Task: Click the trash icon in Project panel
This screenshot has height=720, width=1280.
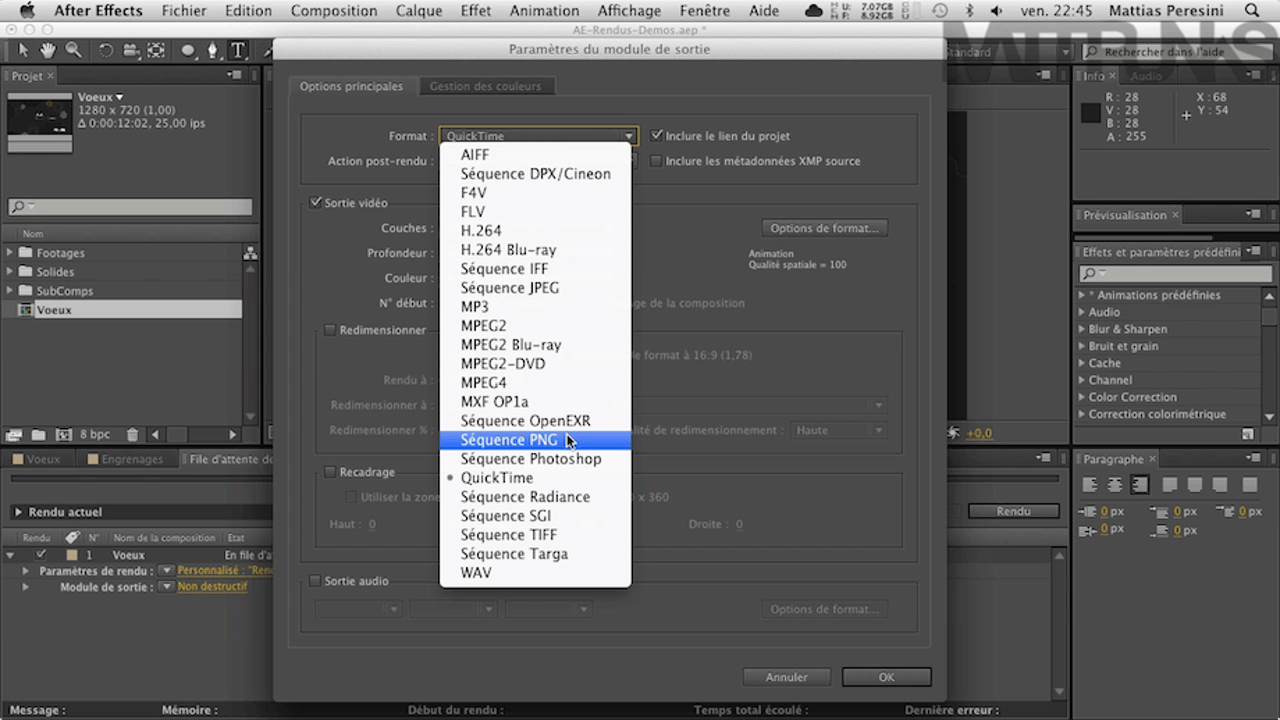Action: coord(132,435)
